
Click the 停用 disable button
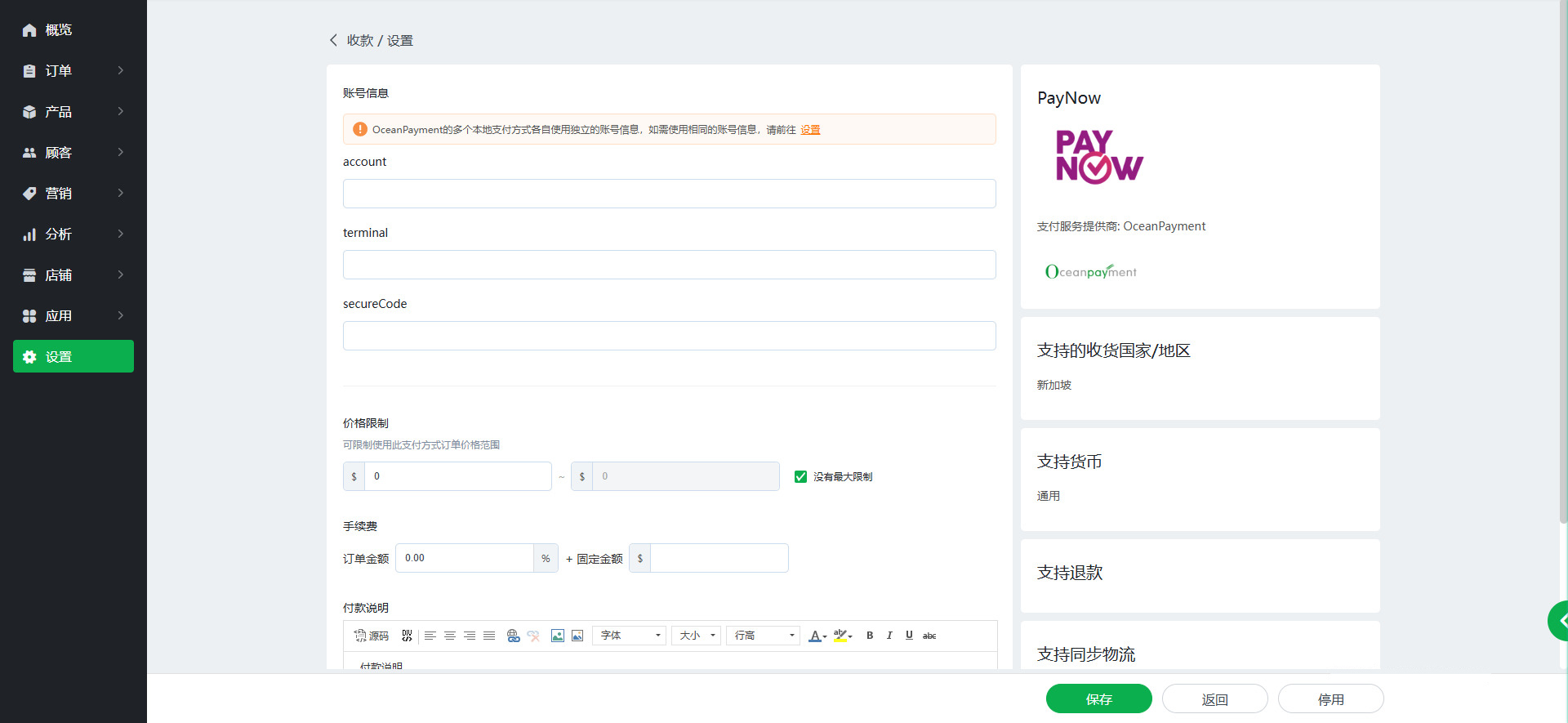coord(1330,699)
